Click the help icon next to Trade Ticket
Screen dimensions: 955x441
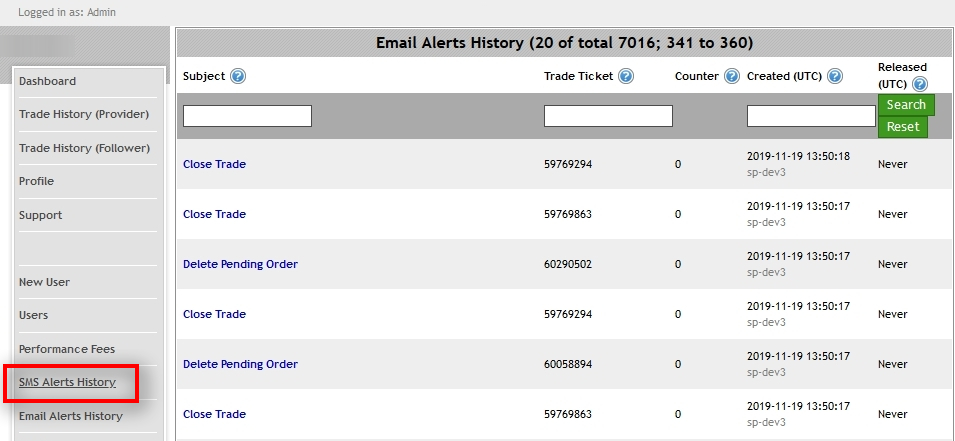point(626,76)
